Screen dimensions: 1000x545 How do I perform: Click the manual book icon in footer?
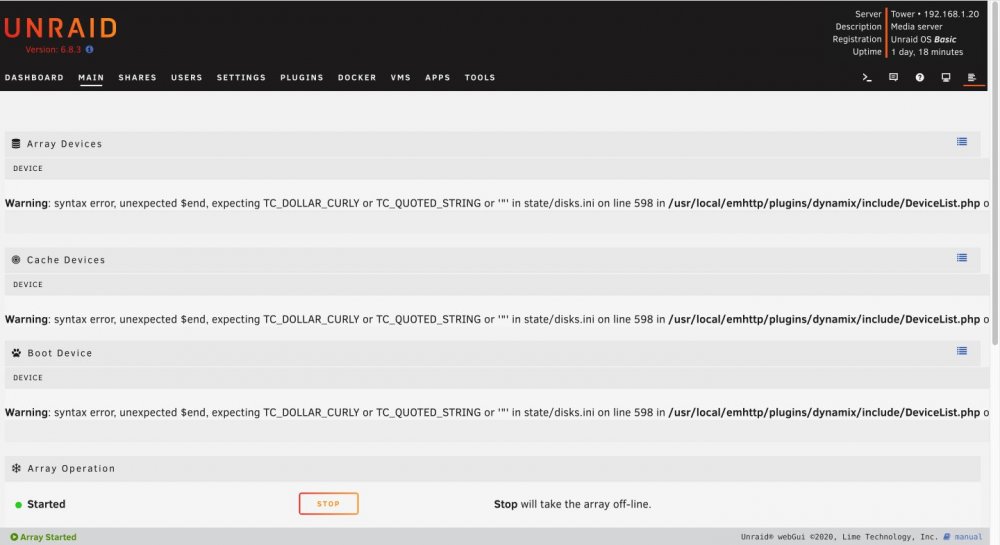(x=946, y=537)
